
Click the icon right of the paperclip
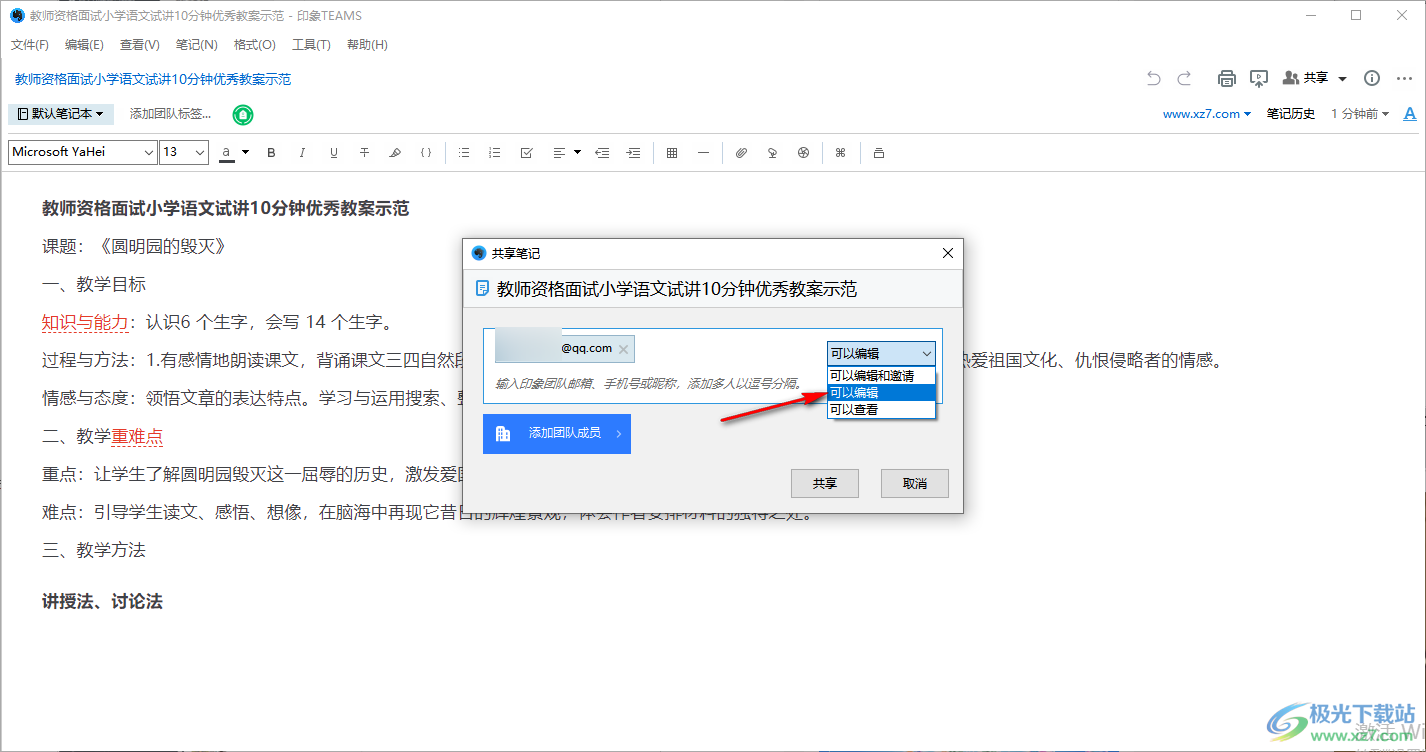772,153
